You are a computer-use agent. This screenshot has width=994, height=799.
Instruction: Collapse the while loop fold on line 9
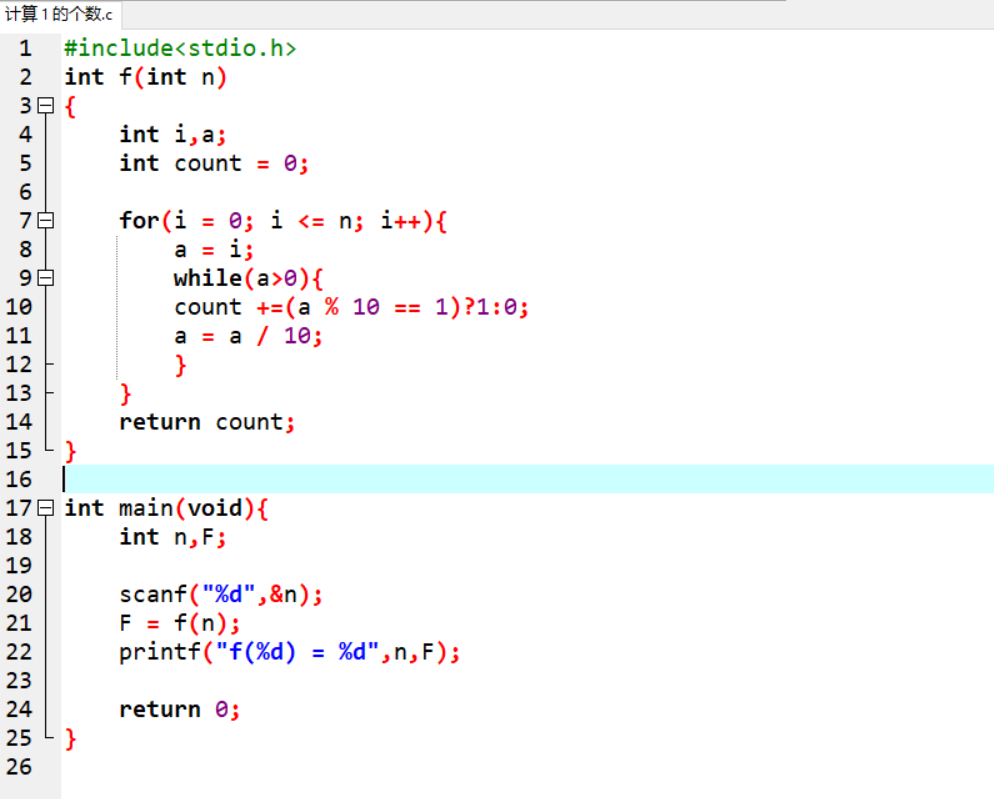[46, 278]
